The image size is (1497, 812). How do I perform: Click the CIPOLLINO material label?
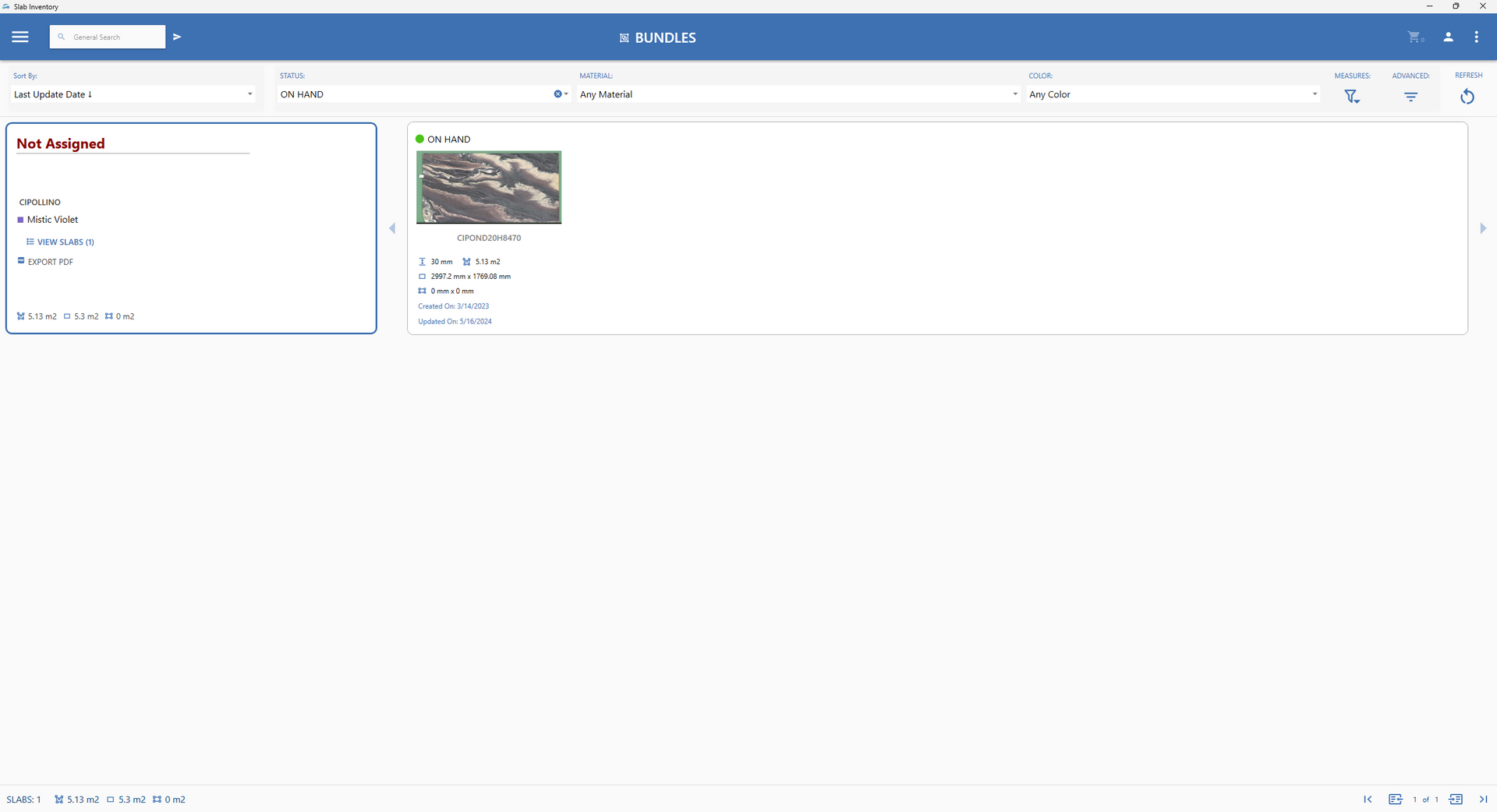[x=40, y=203]
